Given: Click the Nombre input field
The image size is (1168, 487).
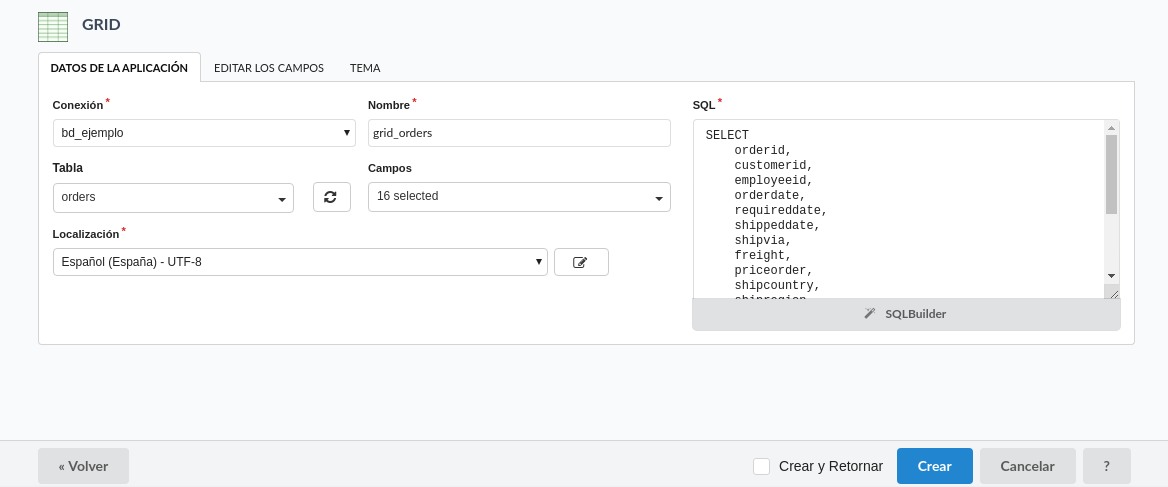Looking at the screenshot, I should tap(519, 133).
